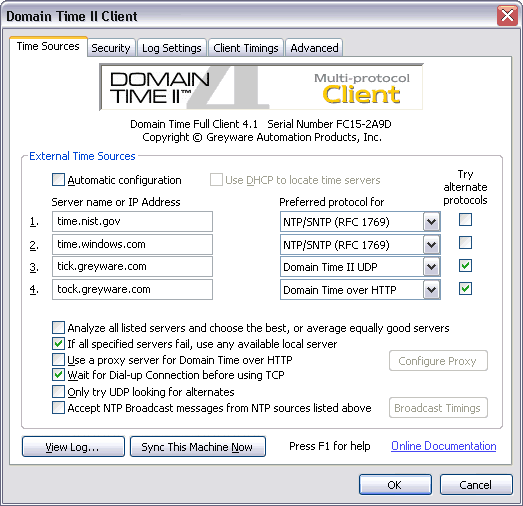
Task: Uncheck alternate protocols for tick.greyware.com
Action: [x=465, y=266]
